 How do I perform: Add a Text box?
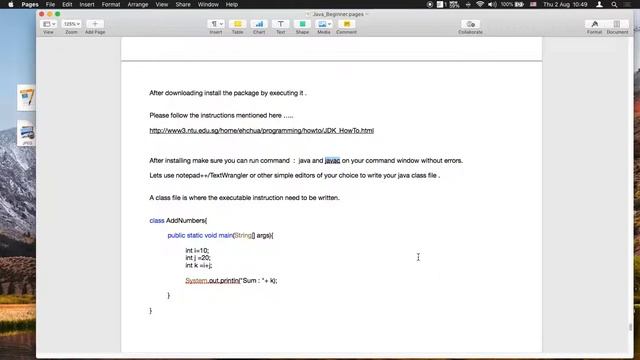pyautogui.click(x=280, y=24)
